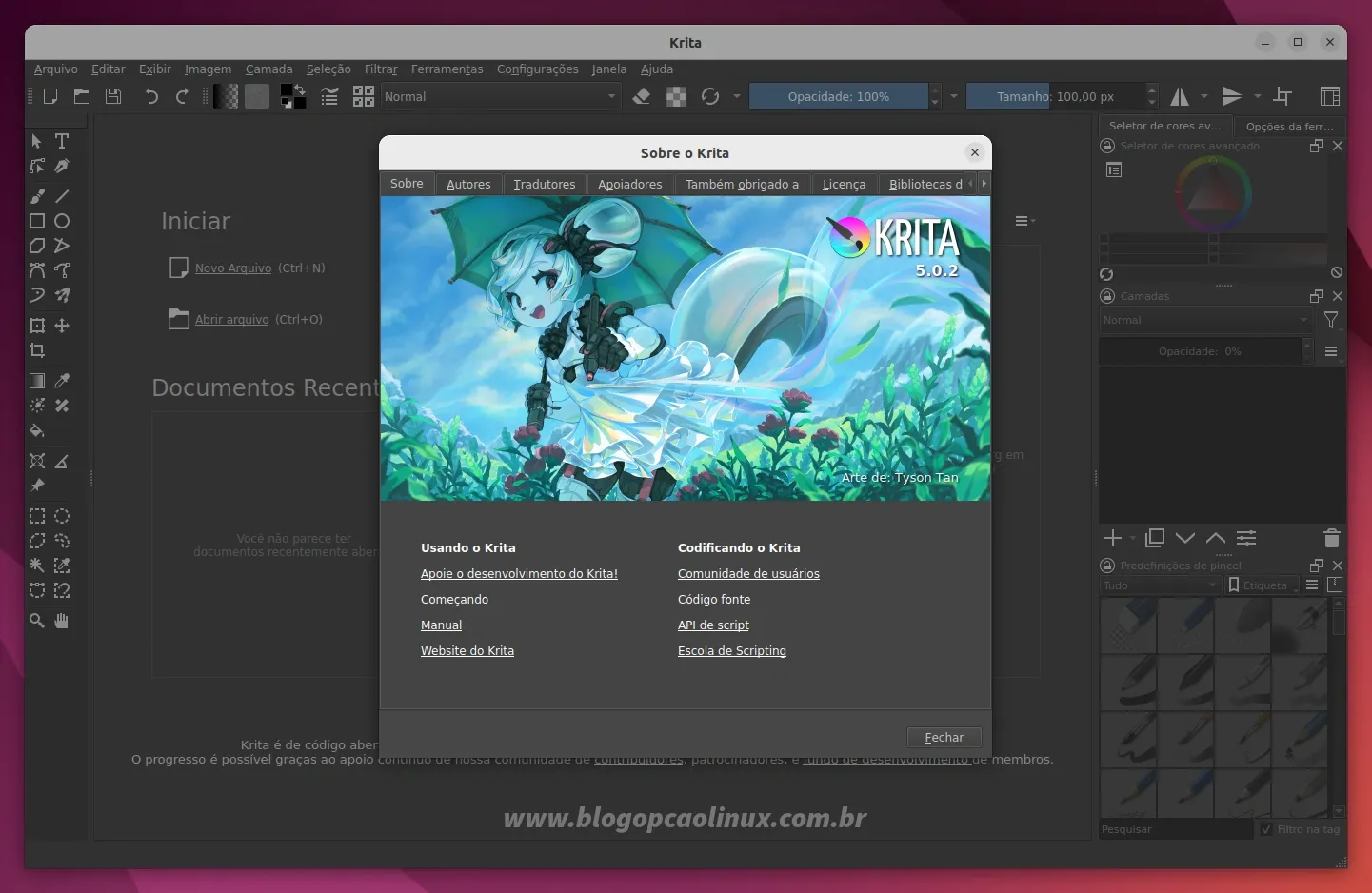Open the Tudo preset tag dropdown
The width and height of the screenshot is (1372, 893).
[1161, 585]
